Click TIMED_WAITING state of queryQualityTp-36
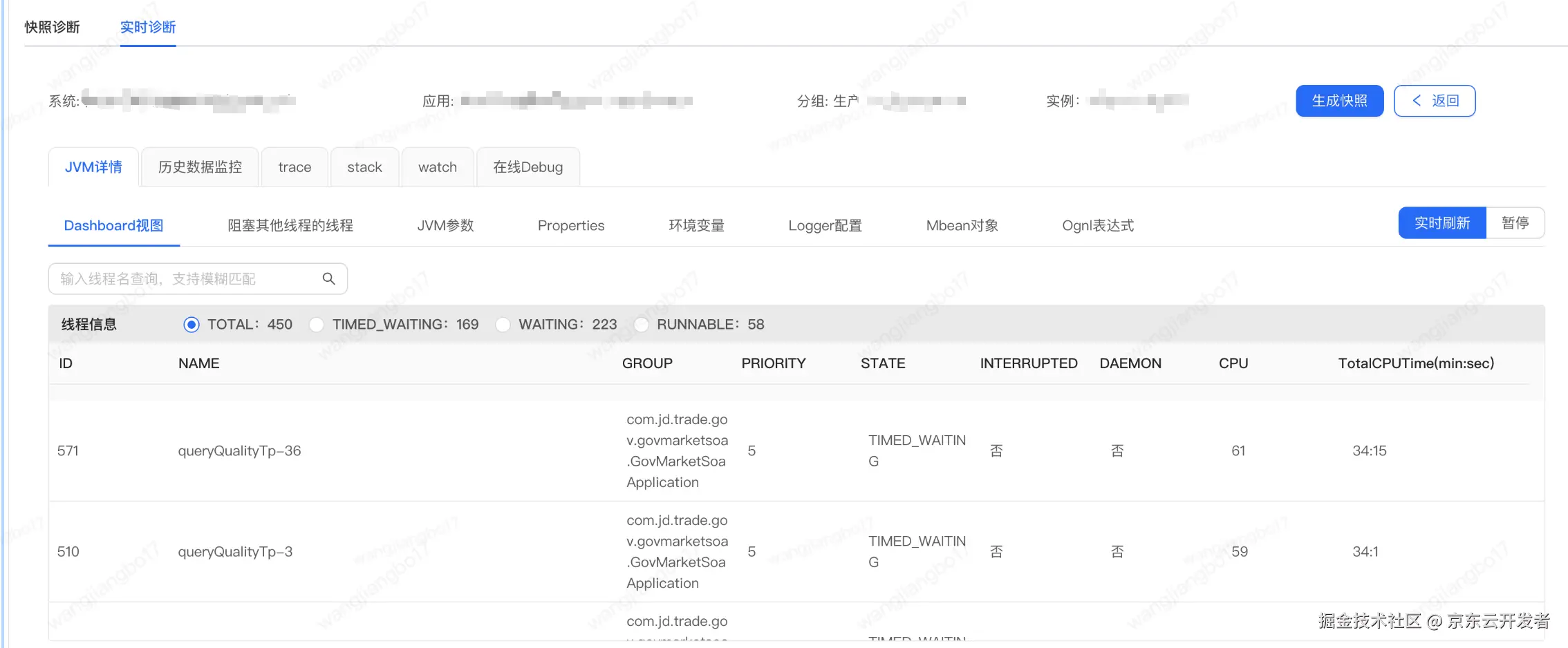 (x=917, y=450)
